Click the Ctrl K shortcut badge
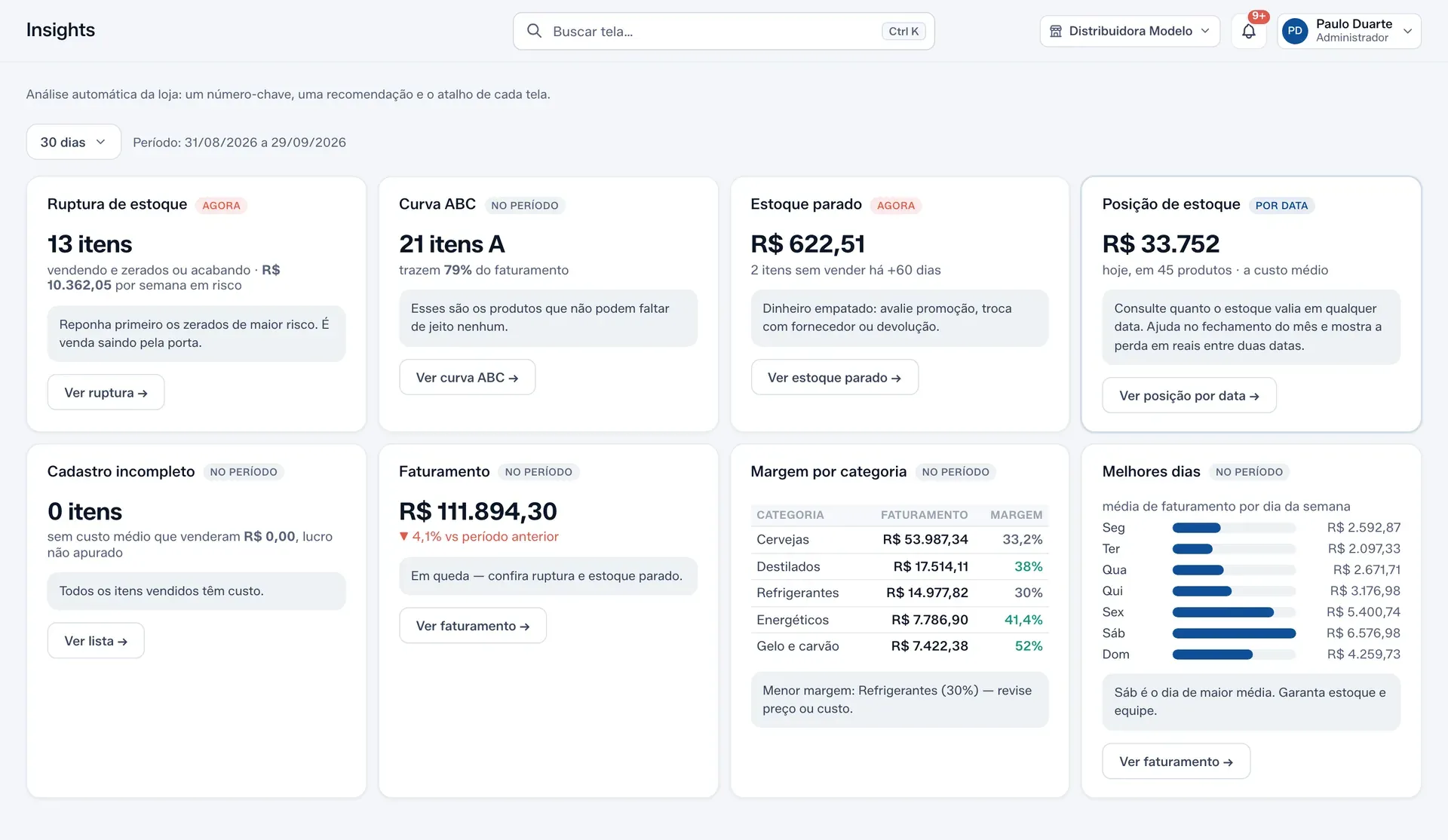1448x840 pixels. coord(903,31)
